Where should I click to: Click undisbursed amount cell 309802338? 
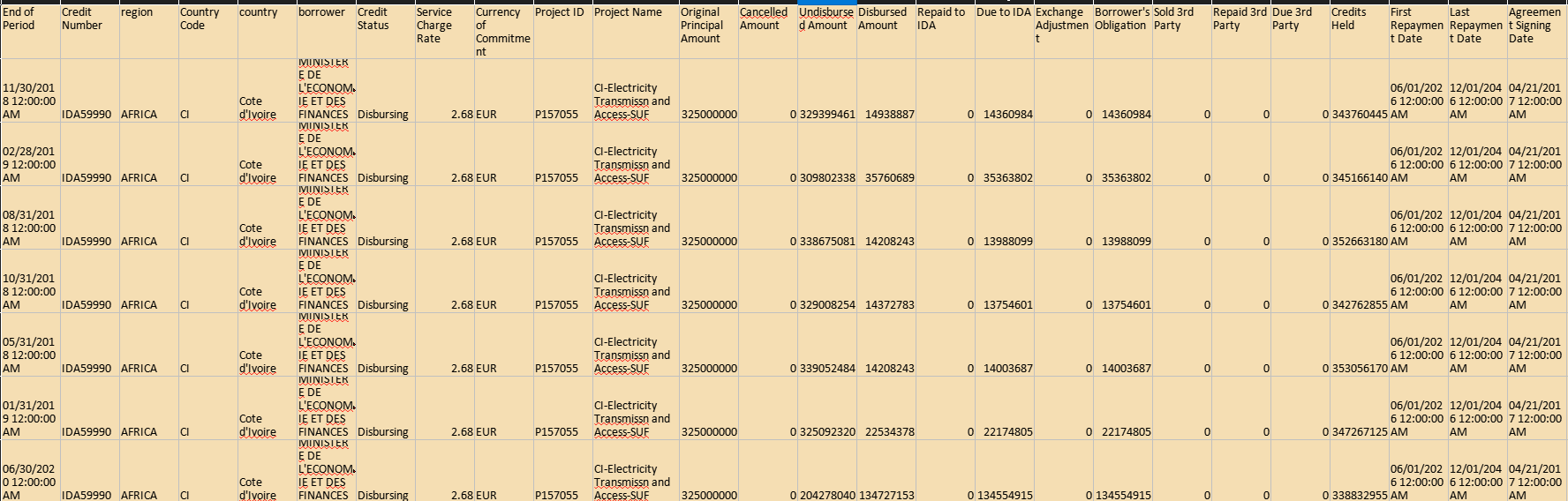pyautogui.click(x=826, y=154)
